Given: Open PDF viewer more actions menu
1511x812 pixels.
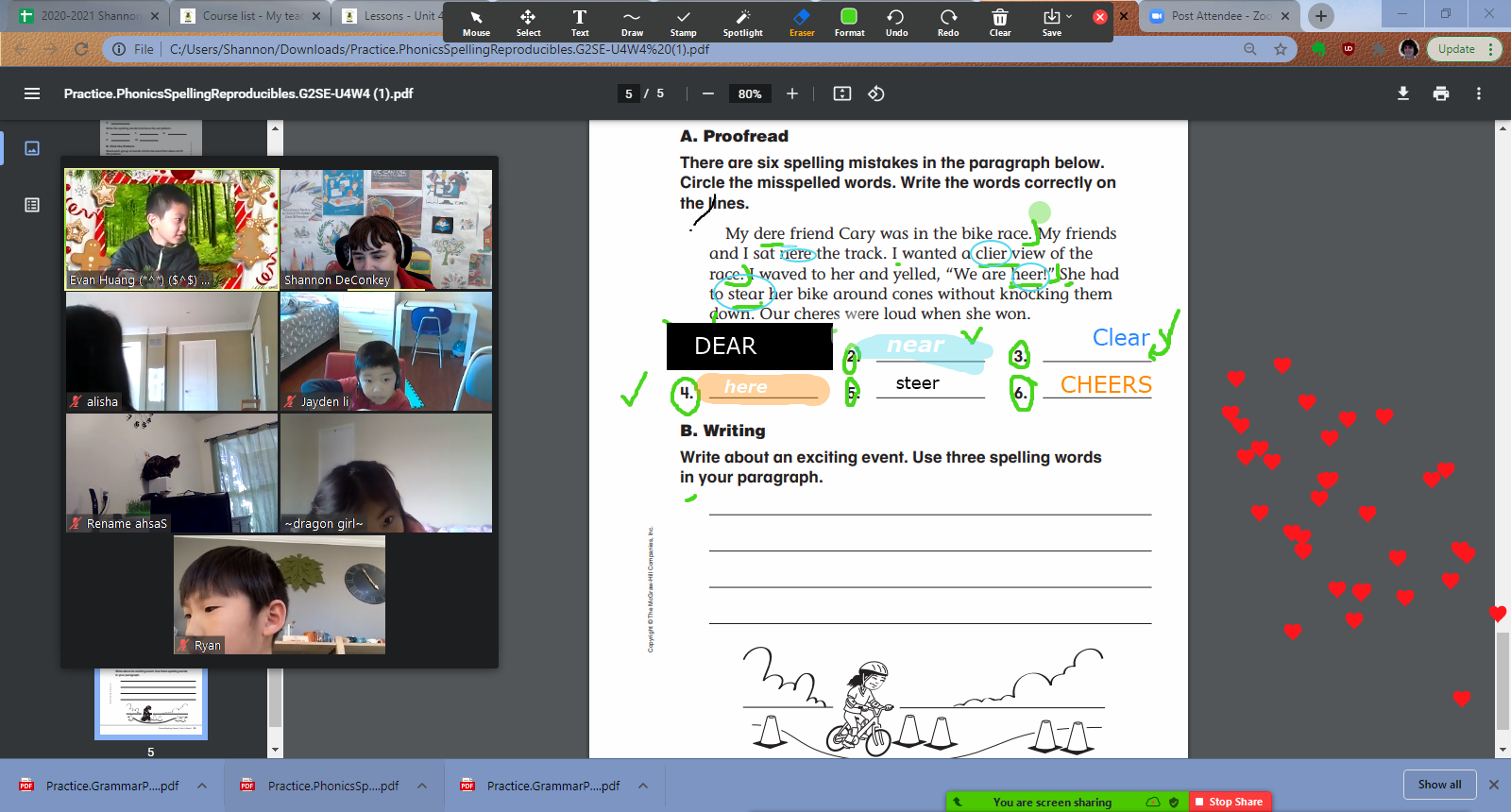Looking at the screenshot, I should pyautogui.click(x=1479, y=93).
